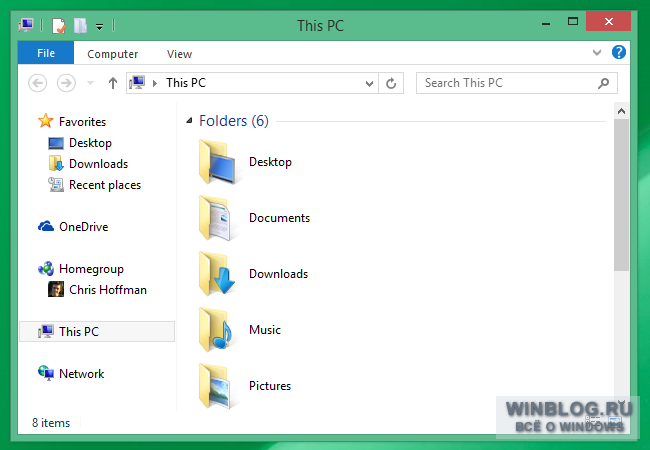Select This PC in navigation pane
The width and height of the screenshot is (650, 450).
97,331
